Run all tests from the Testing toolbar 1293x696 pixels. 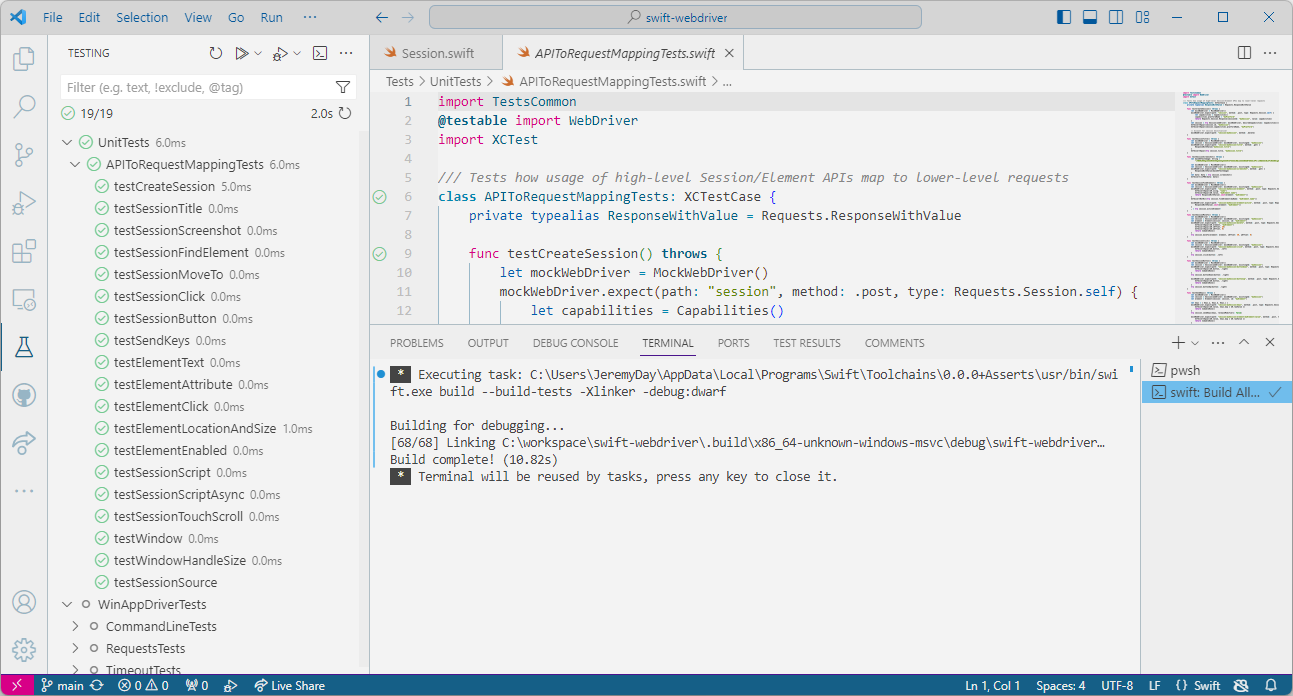click(243, 53)
